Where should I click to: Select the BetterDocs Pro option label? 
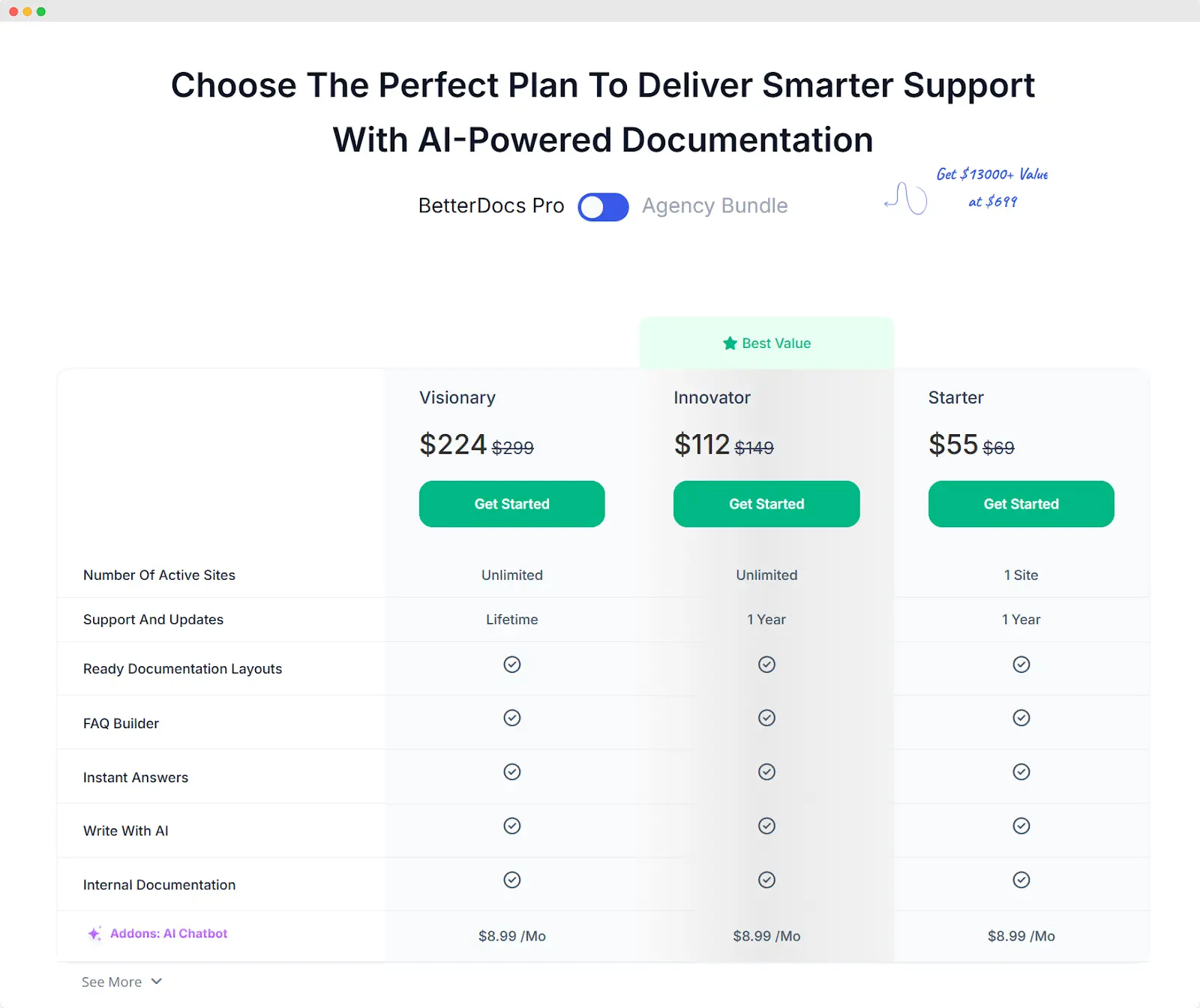click(491, 205)
